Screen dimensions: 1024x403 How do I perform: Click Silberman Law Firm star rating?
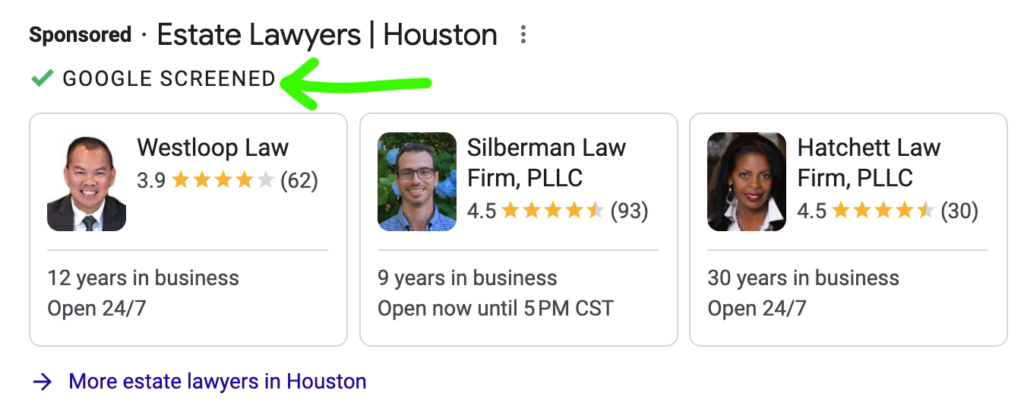click(x=553, y=210)
